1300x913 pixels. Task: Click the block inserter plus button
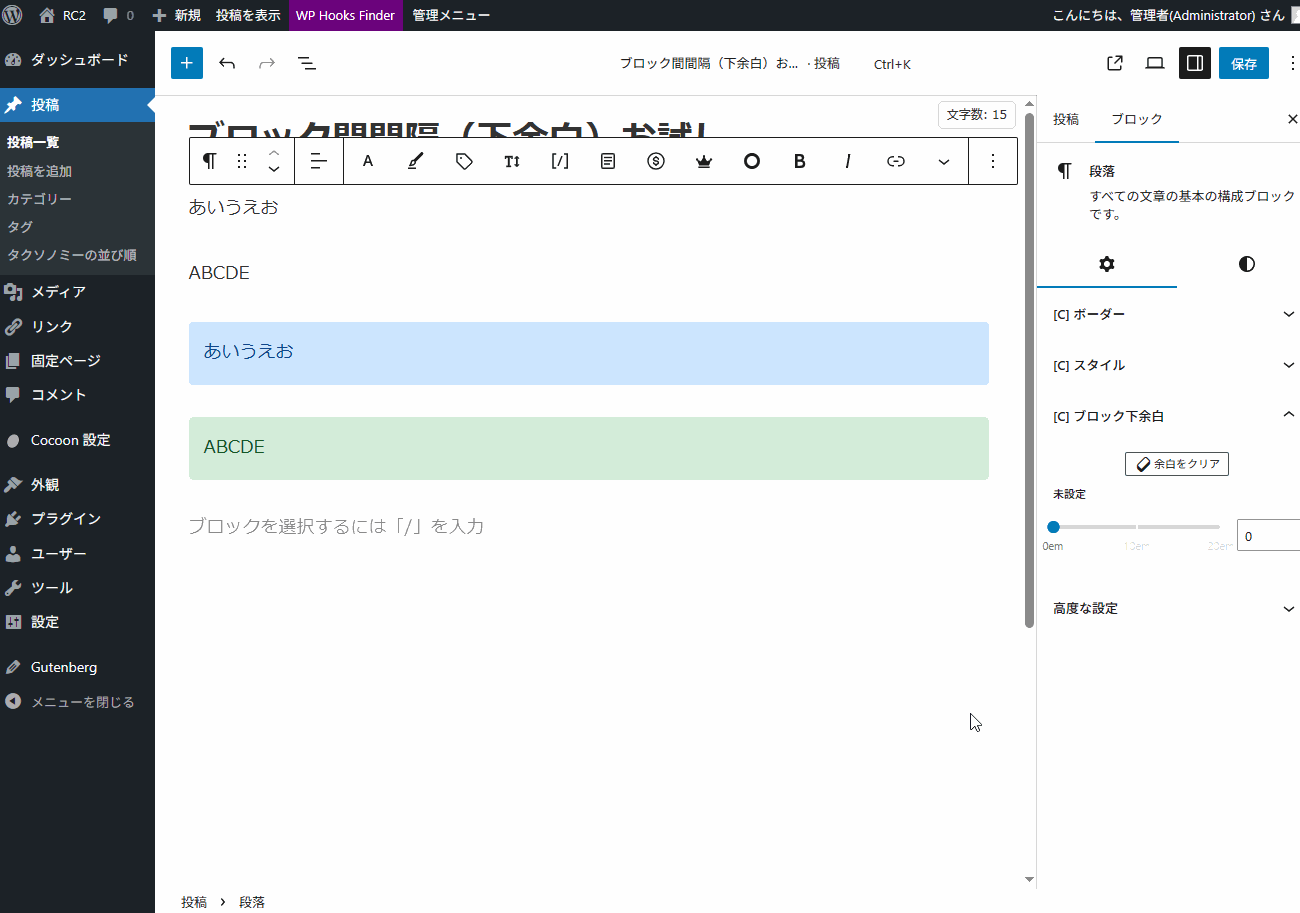187,63
